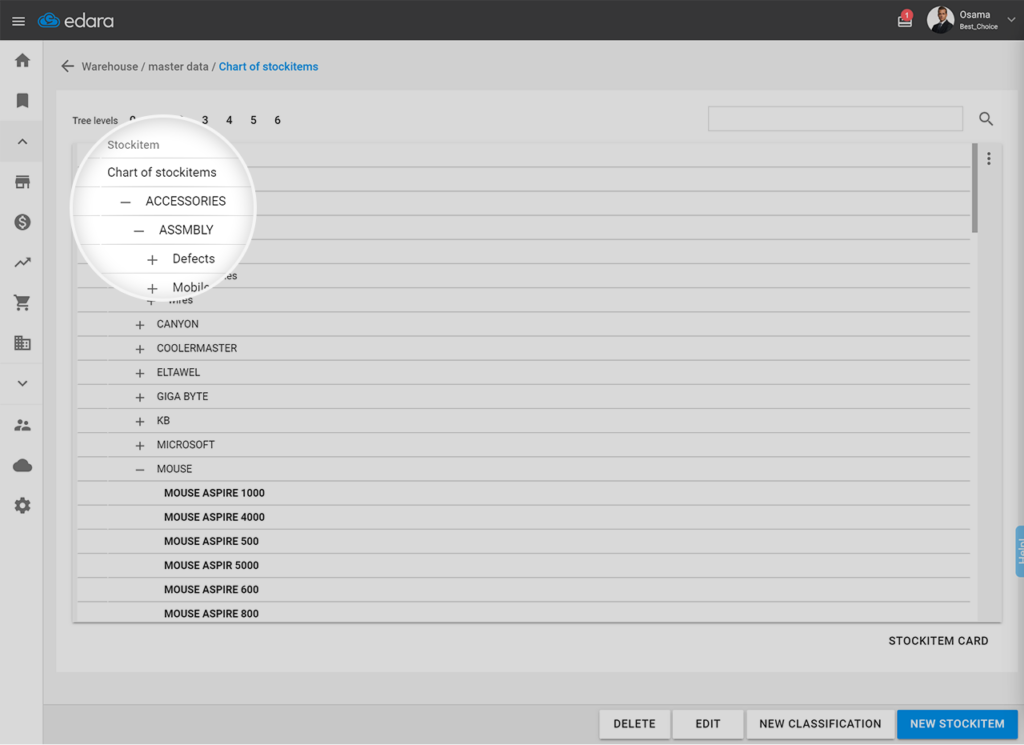Select the CANYON classification label
Screen dimensions: 1024x745
pyautogui.click(x=178, y=324)
